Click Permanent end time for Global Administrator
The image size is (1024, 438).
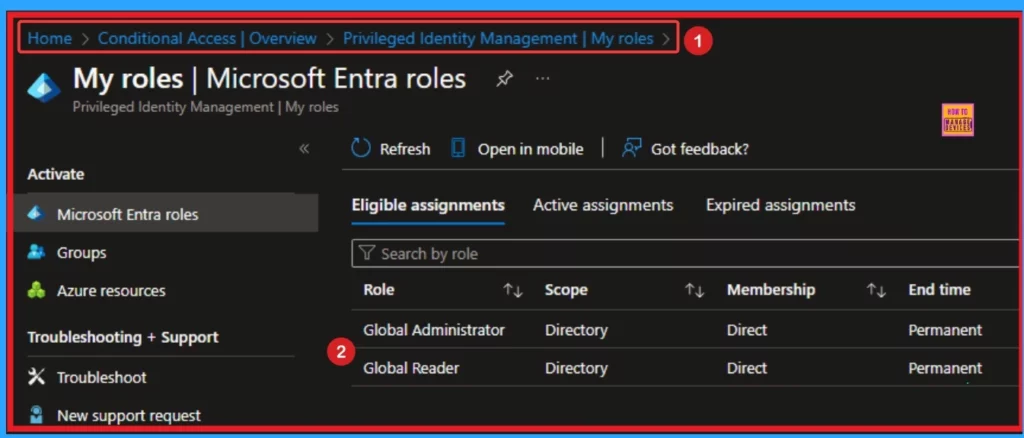[945, 330]
